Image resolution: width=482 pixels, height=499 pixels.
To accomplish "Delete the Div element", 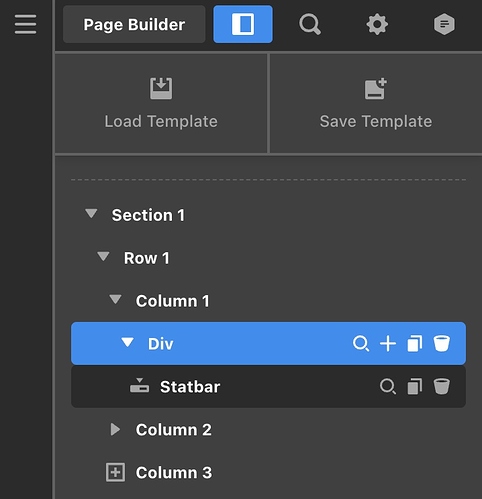I will (442, 344).
